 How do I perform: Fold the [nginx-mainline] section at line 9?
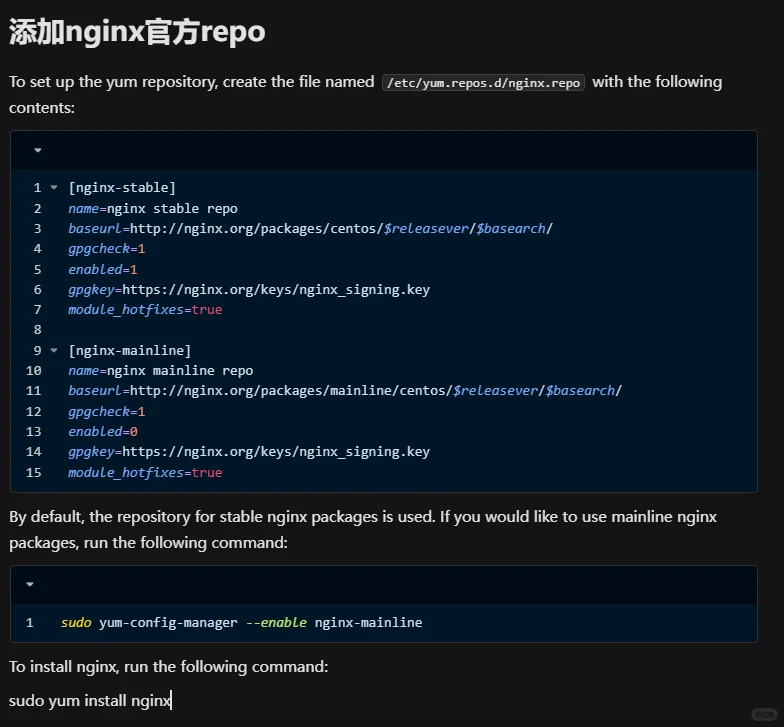coord(53,351)
